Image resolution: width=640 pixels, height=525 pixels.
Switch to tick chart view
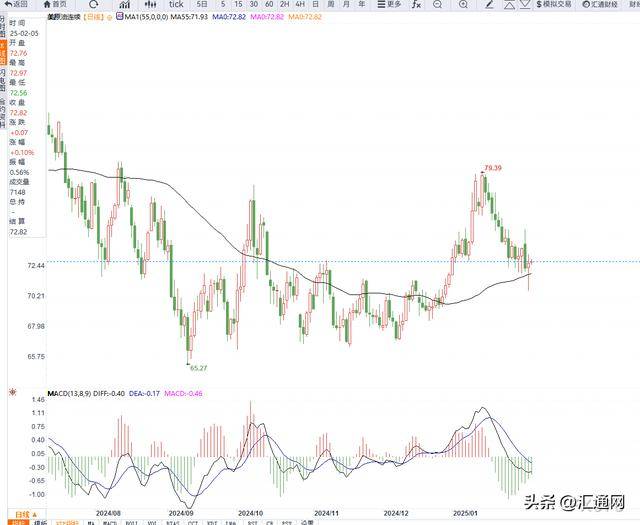click(x=175, y=5)
